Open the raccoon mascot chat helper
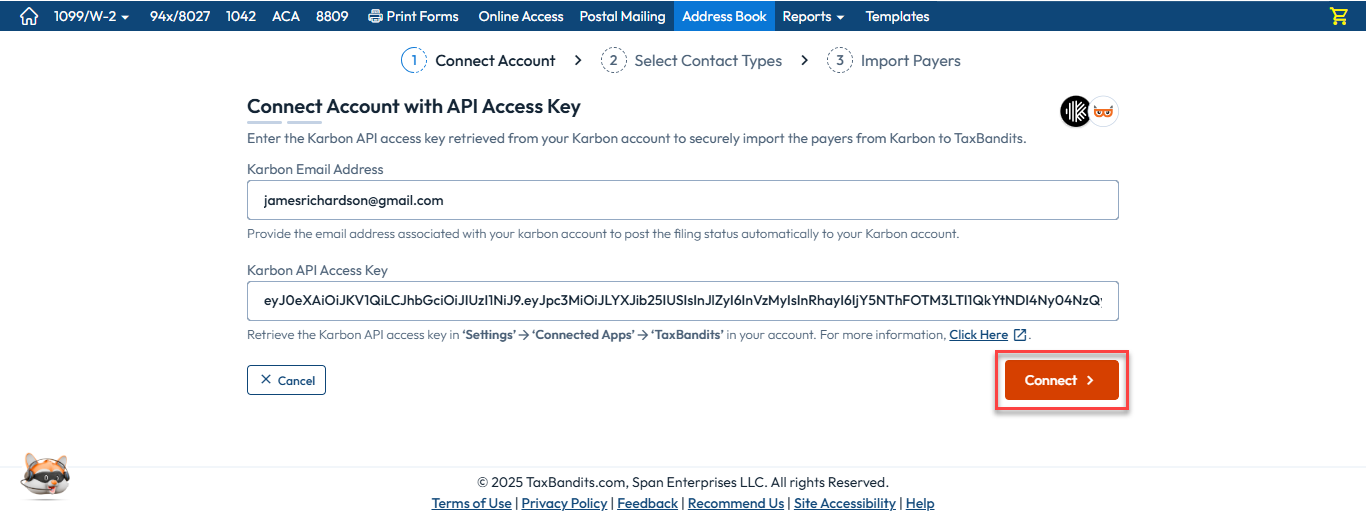Image resolution: width=1366 pixels, height=522 pixels. coord(45,475)
